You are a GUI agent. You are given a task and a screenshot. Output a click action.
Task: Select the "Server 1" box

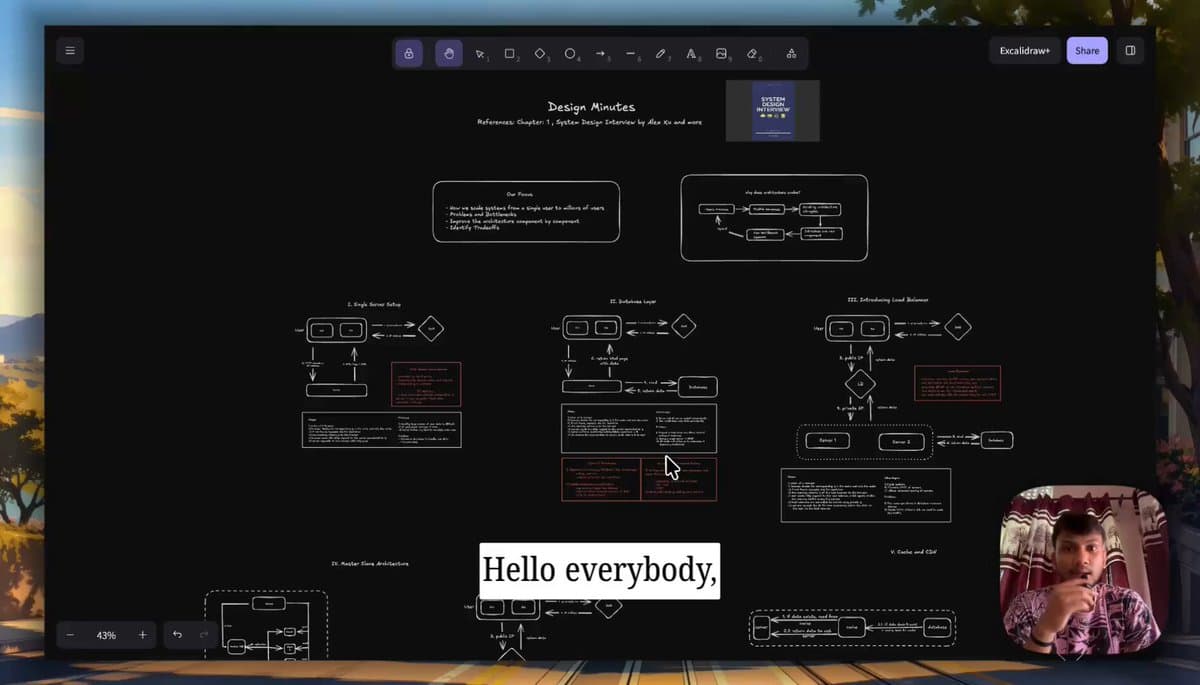tap(828, 441)
